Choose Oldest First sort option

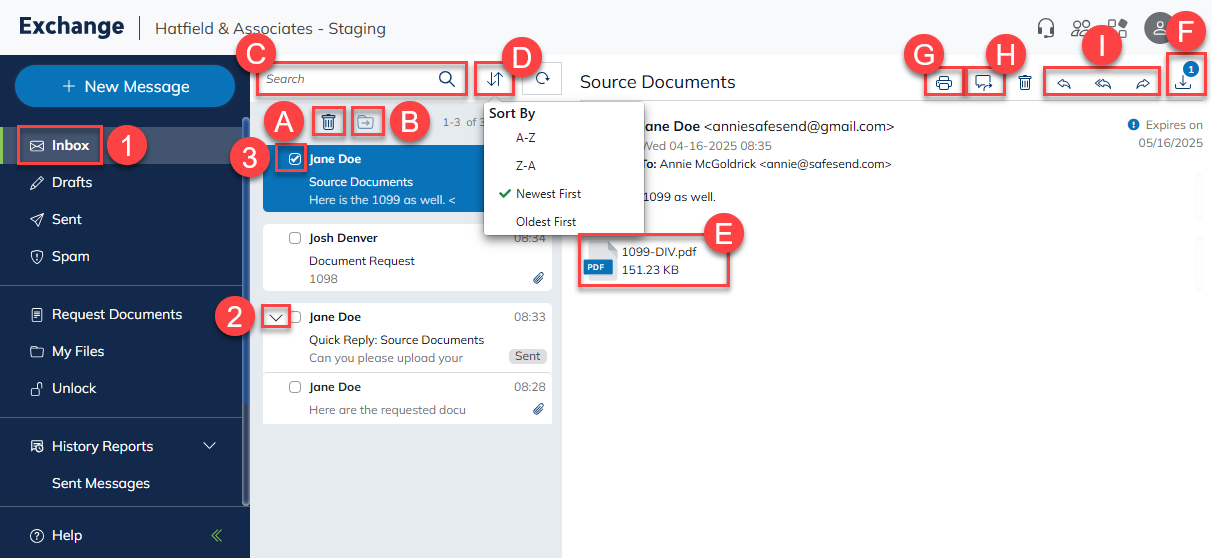[x=545, y=221]
